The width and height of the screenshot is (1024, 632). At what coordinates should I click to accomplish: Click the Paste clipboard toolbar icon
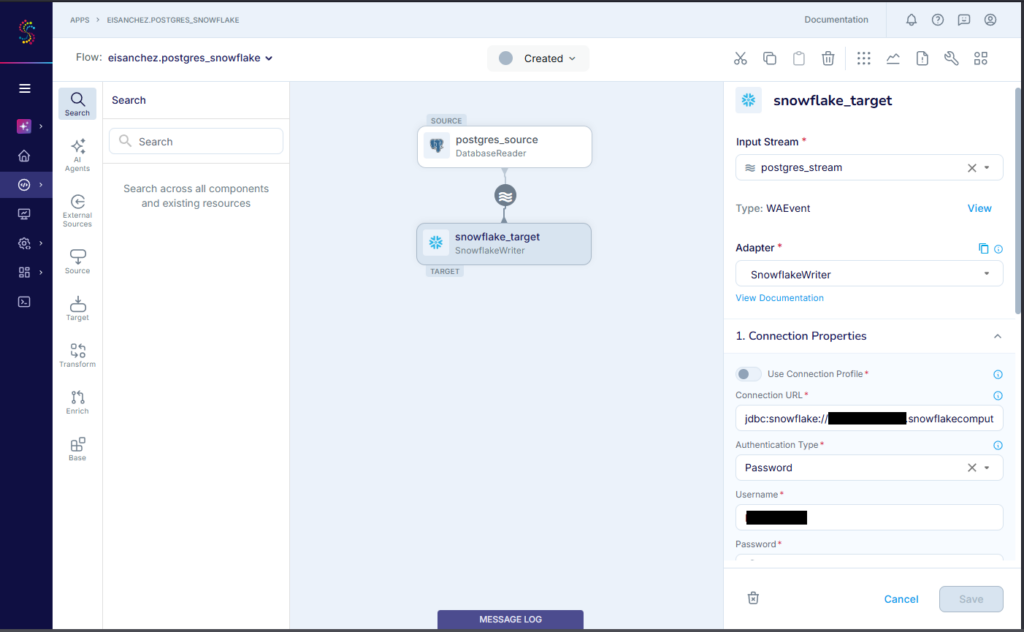[x=799, y=59]
